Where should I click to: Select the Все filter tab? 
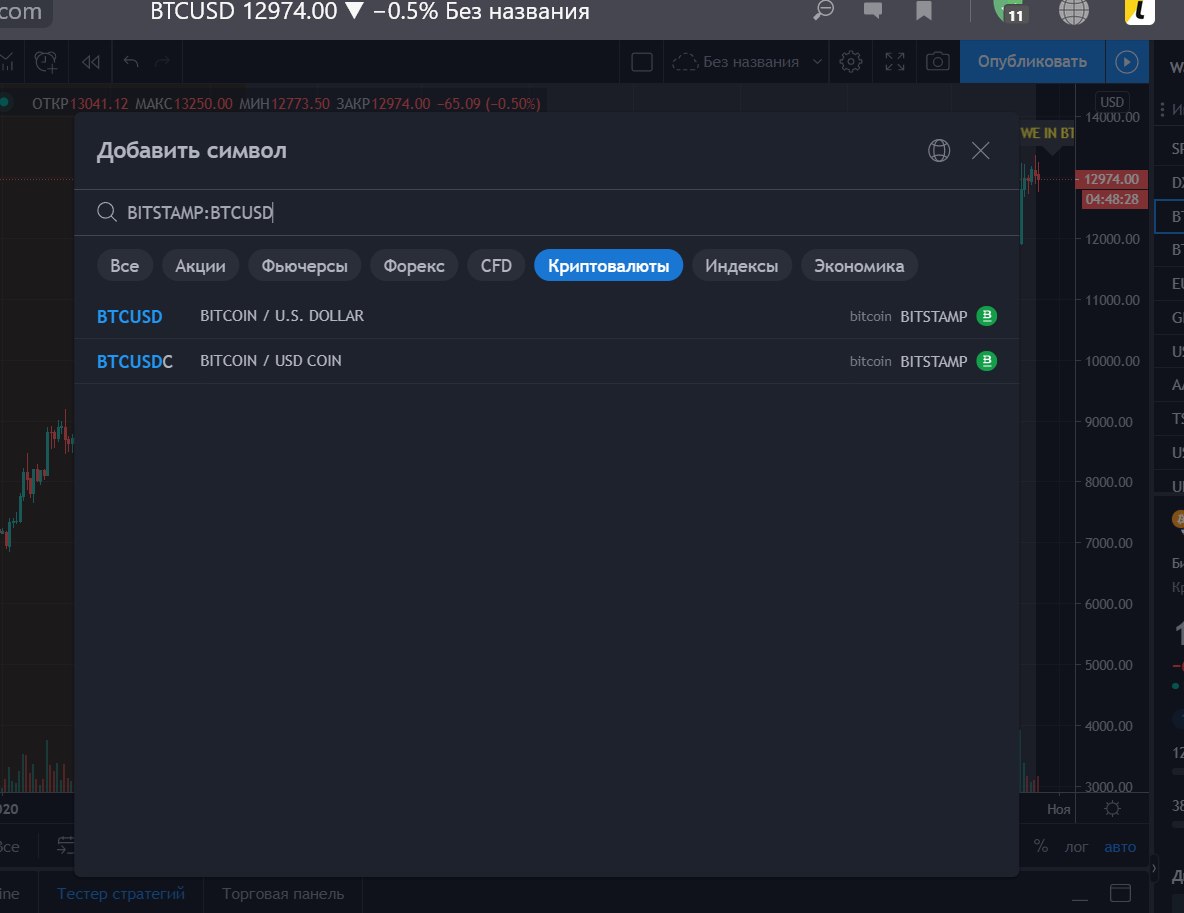[x=125, y=266]
